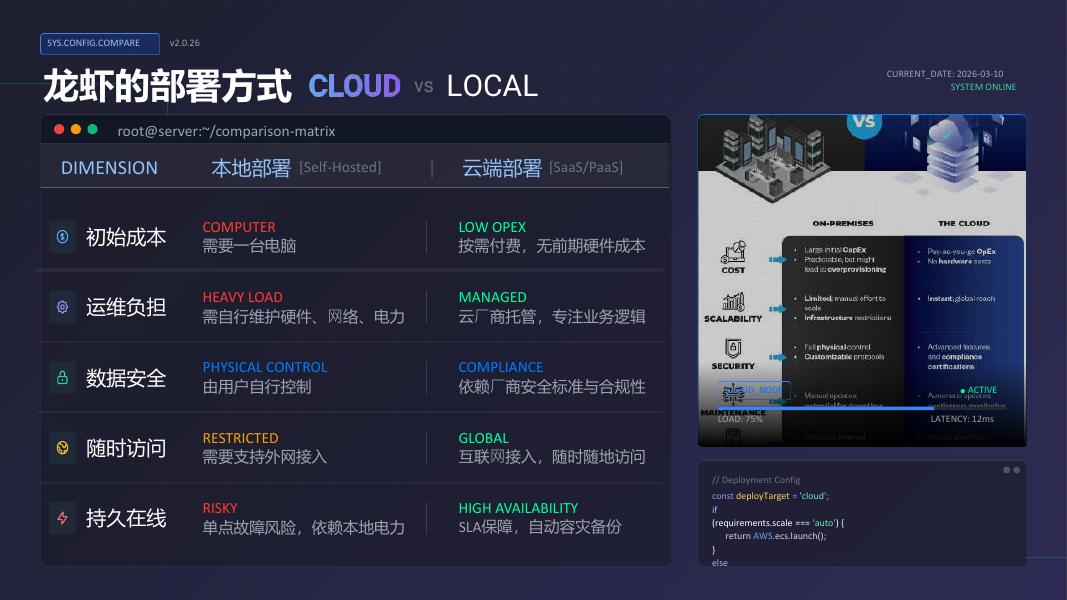Click the green terminal window dot

pos(93,129)
